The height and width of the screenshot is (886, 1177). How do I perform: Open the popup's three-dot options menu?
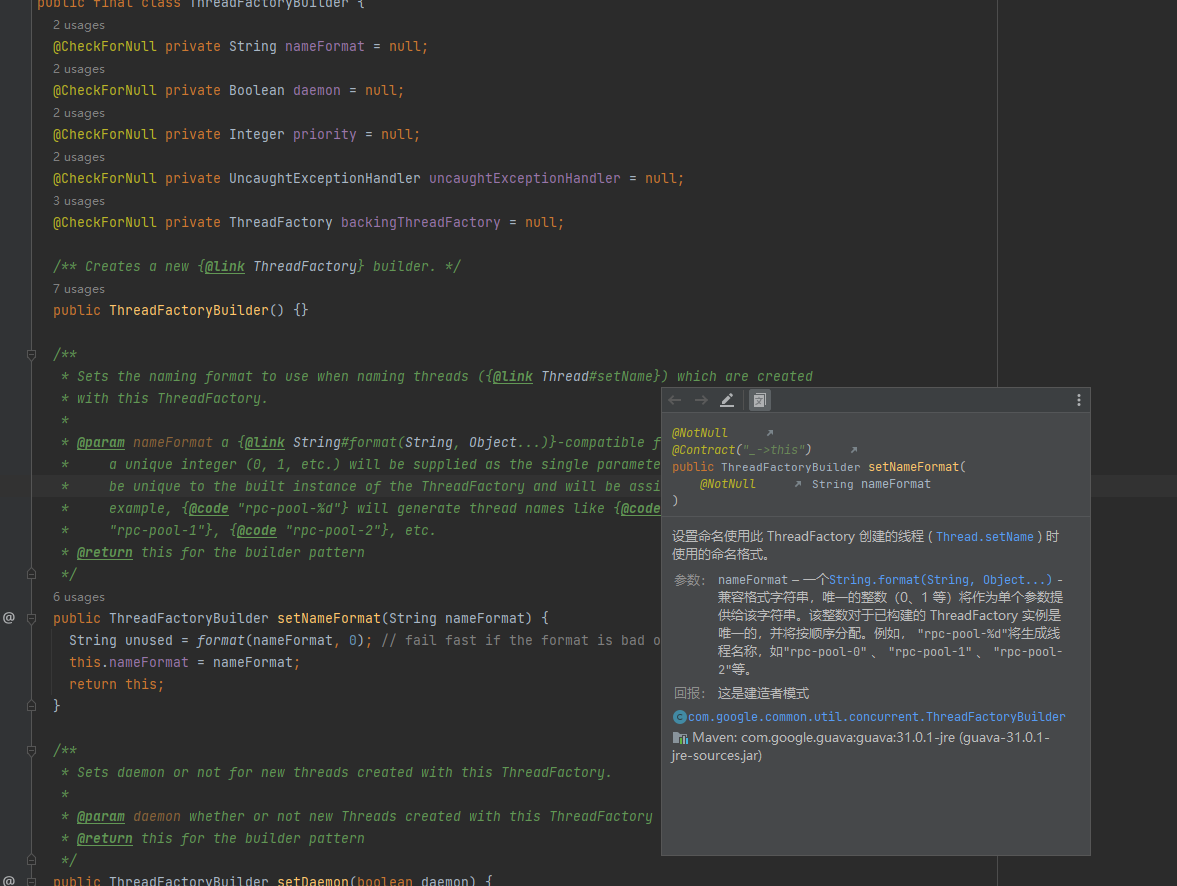[1078, 400]
